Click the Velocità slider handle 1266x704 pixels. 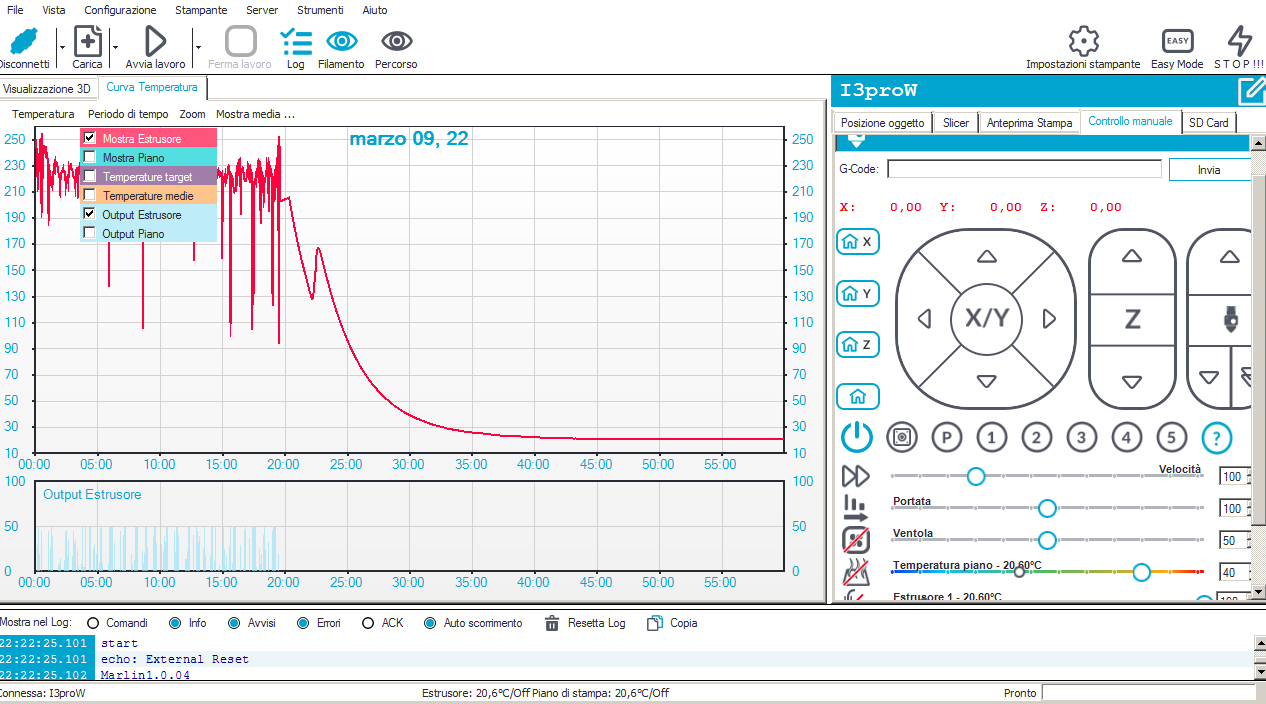(976, 476)
